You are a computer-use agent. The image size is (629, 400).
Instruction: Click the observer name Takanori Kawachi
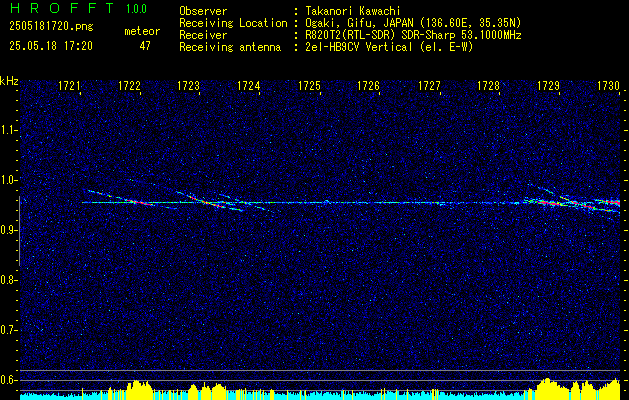352,11
